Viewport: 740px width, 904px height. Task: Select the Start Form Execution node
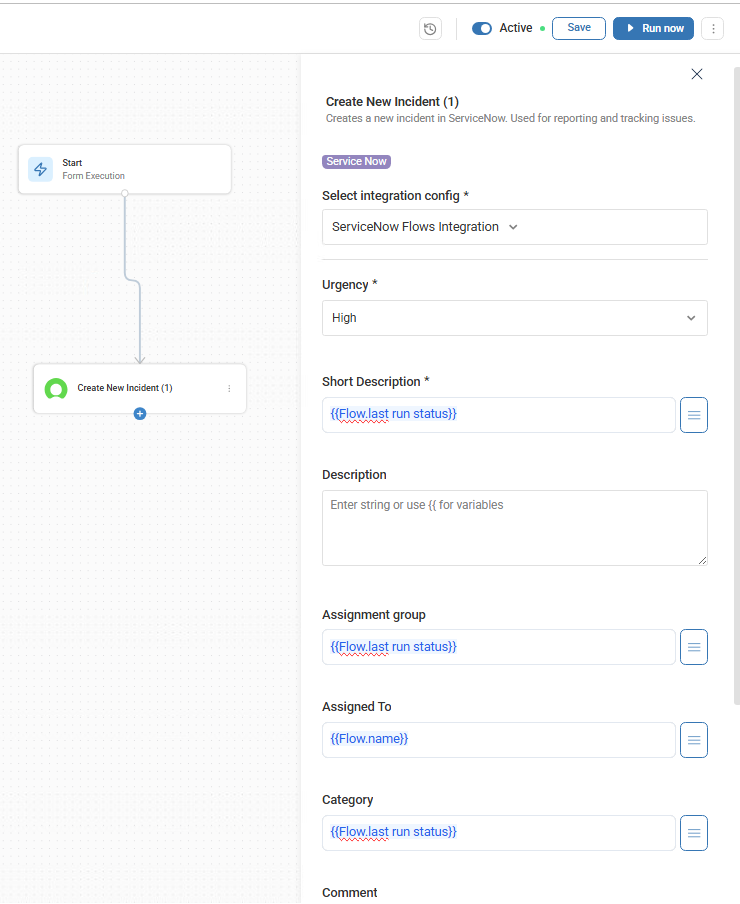click(124, 169)
